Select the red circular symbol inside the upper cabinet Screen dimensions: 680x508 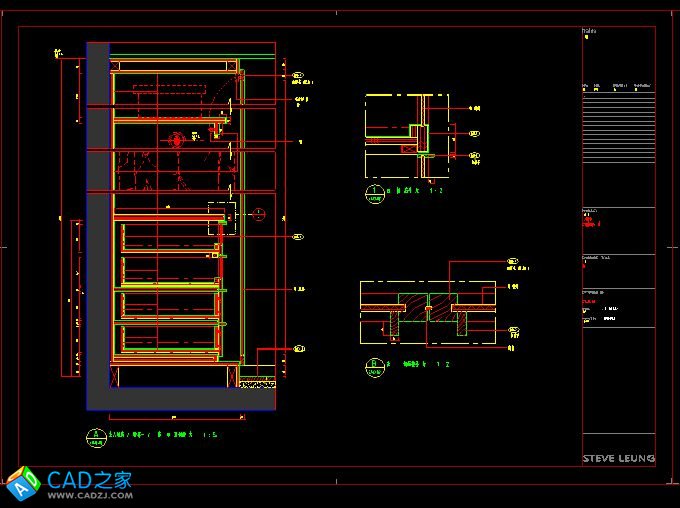(177, 139)
